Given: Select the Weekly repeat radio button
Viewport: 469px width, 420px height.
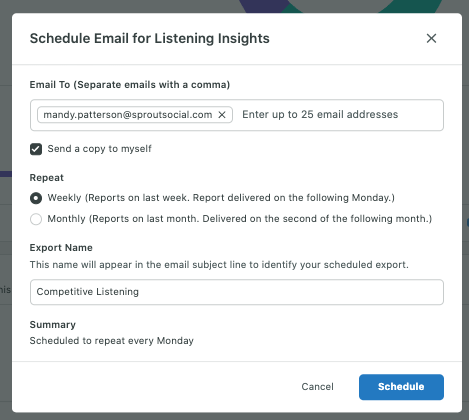Looking at the screenshot, I should tap(36, 198).
